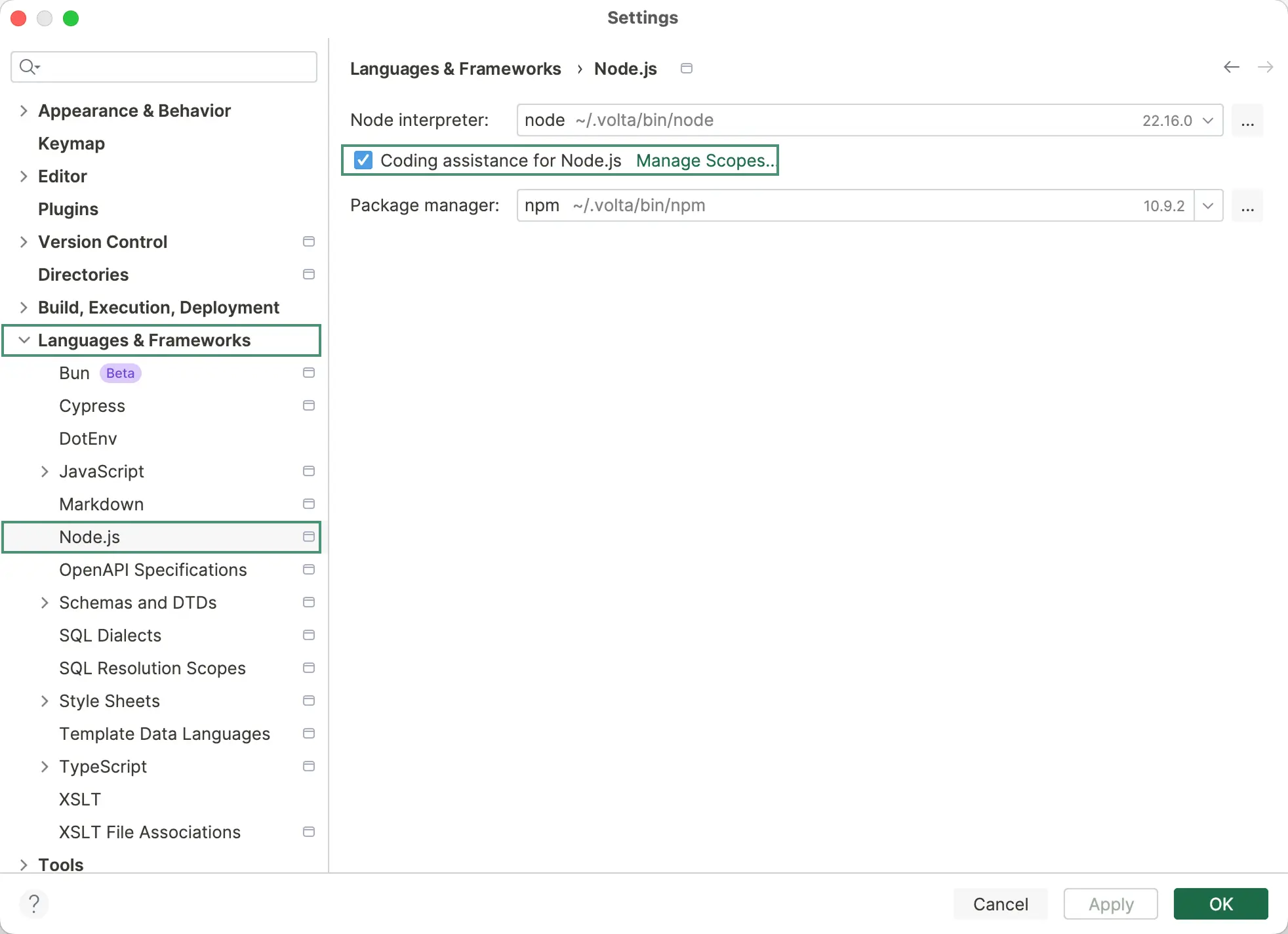Screen dimensions: 1288x934
Task: Click the Apply button
Action: (1111, 904)
